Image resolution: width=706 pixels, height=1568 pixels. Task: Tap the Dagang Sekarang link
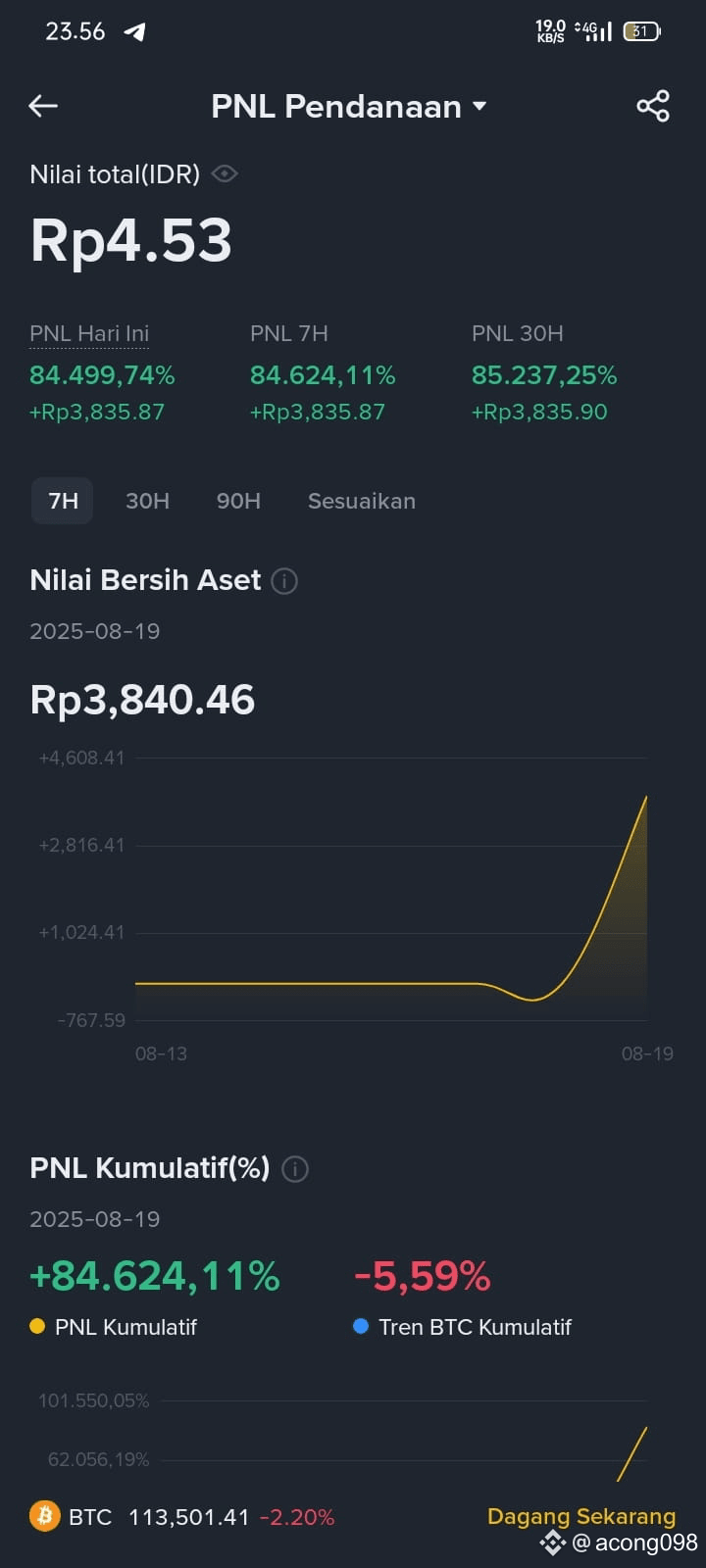[x=581, y=1516]
